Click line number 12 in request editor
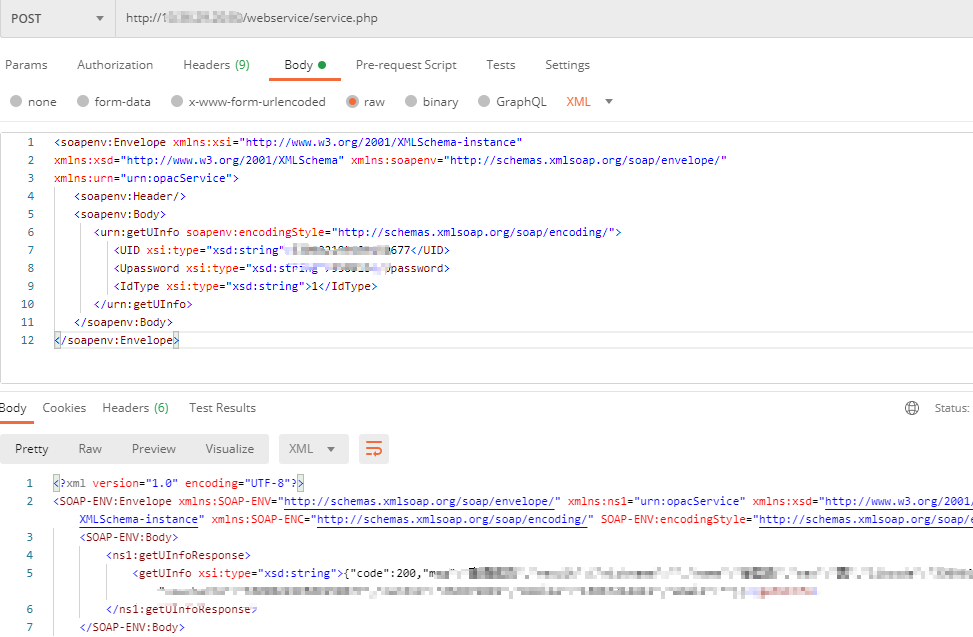 (27, 341)
